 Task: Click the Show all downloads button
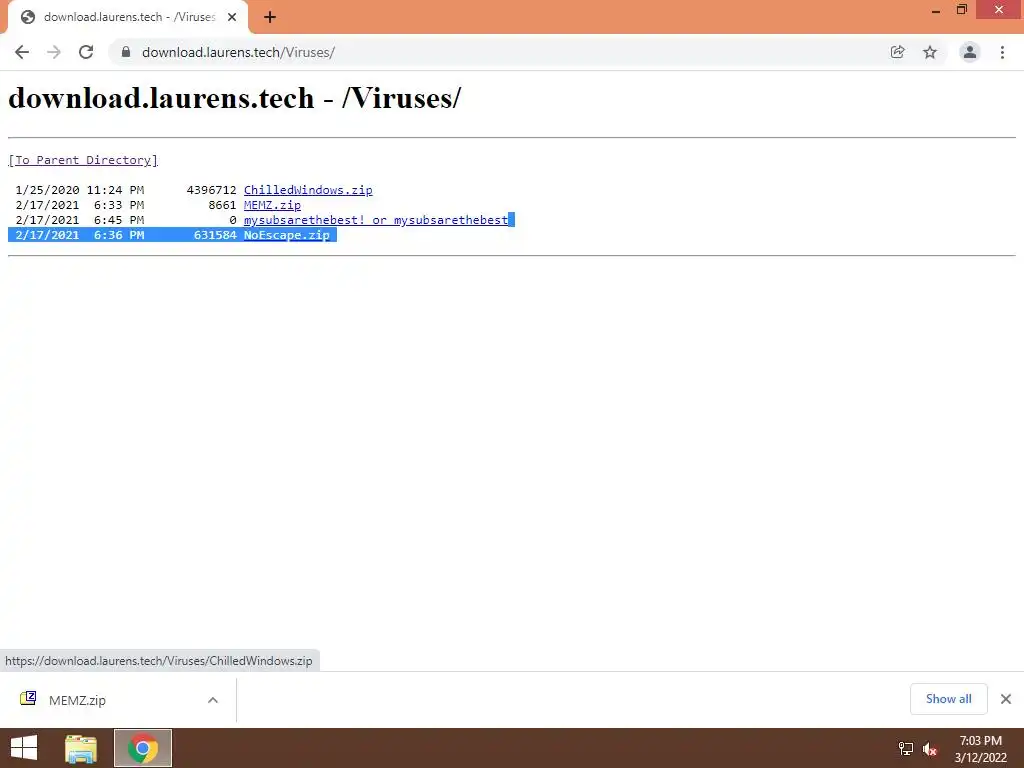pyautogui.click(x=948, y=699)
